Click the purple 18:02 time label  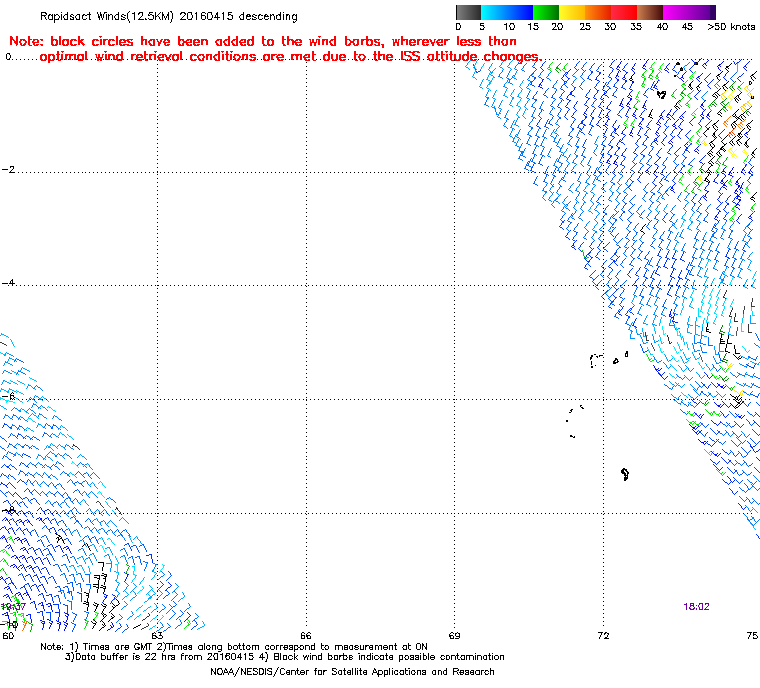tap(696, 607)
